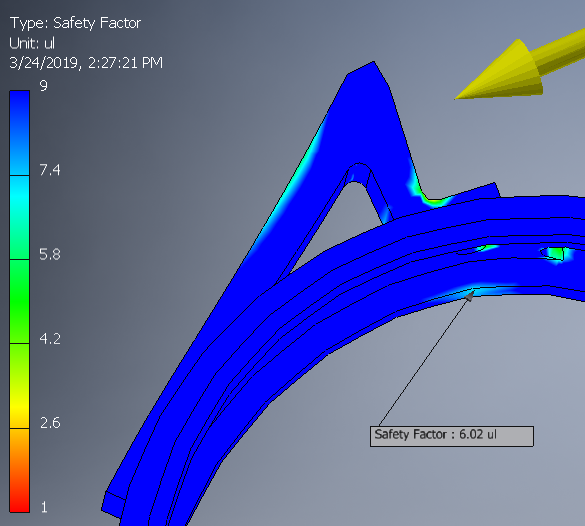
Task: Click the 7.4 legend value label
Action: pos(50,170)
